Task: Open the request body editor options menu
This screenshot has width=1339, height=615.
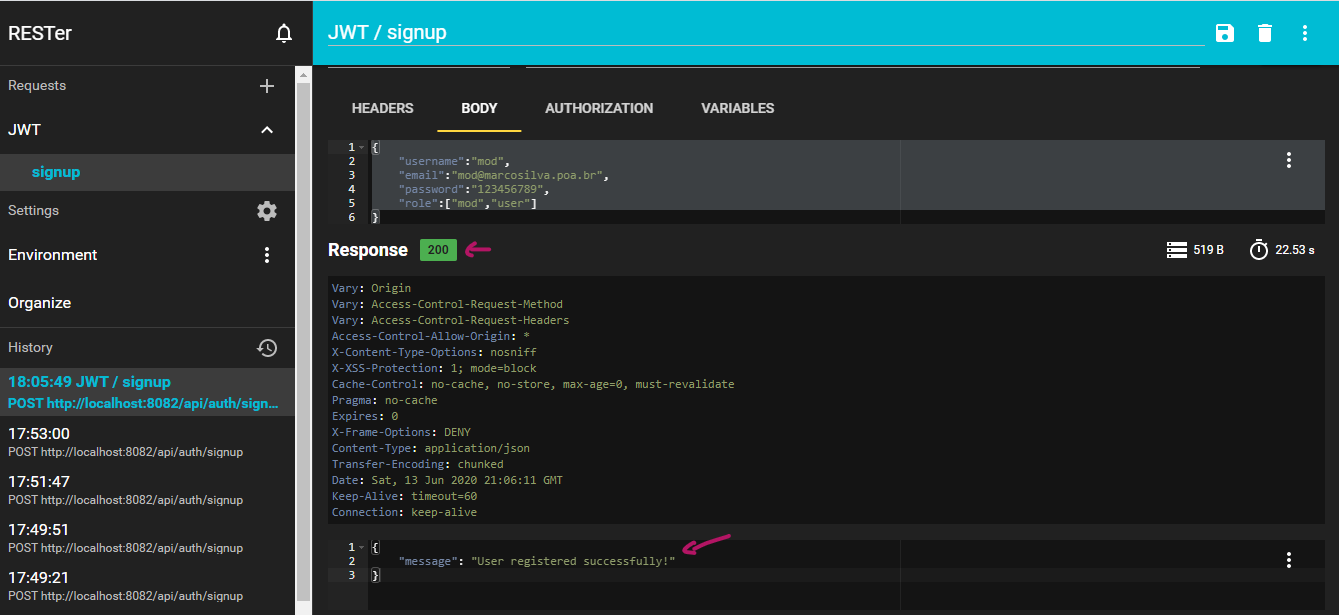Action: pyautogui.click(x=1288, y=158)
